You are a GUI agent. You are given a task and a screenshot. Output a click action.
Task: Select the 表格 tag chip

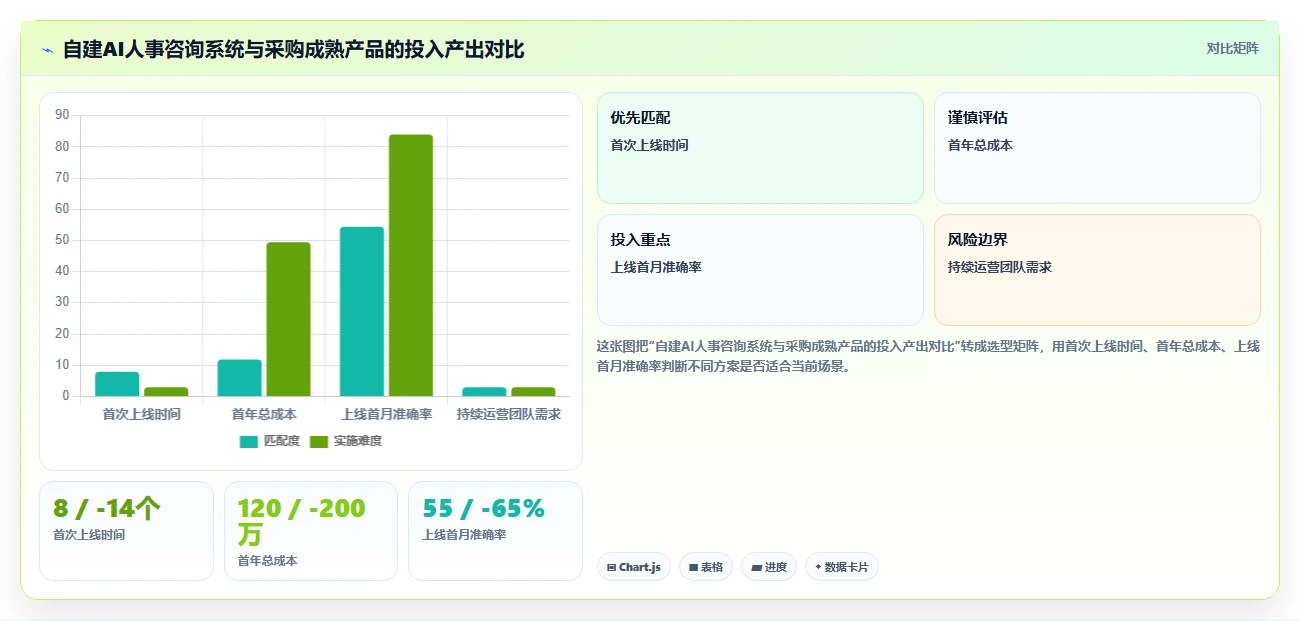(706, 567)
